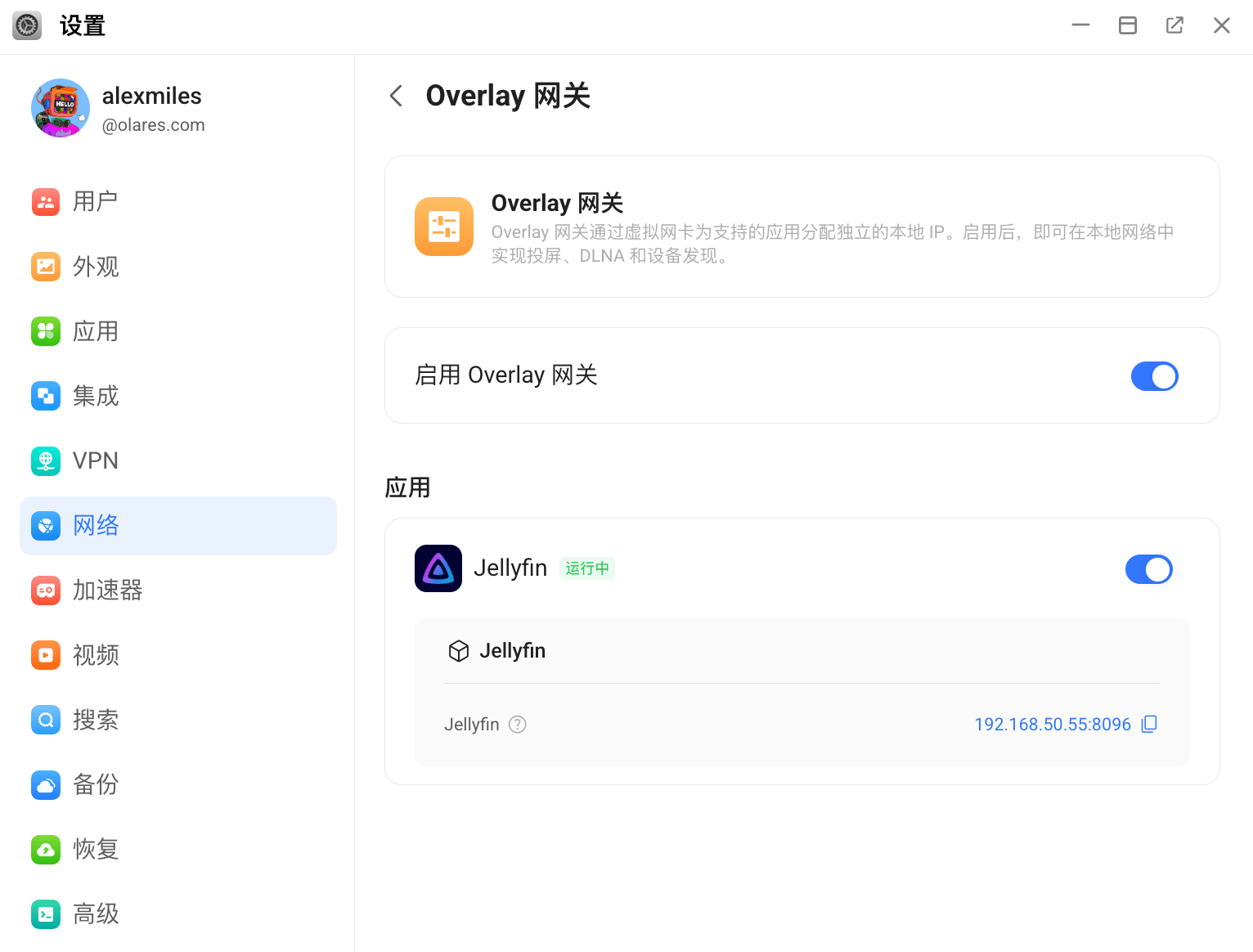Click the alexmiles avatar picture
Viewport: 1253px width, 952px height.
[x=61, y=108]
